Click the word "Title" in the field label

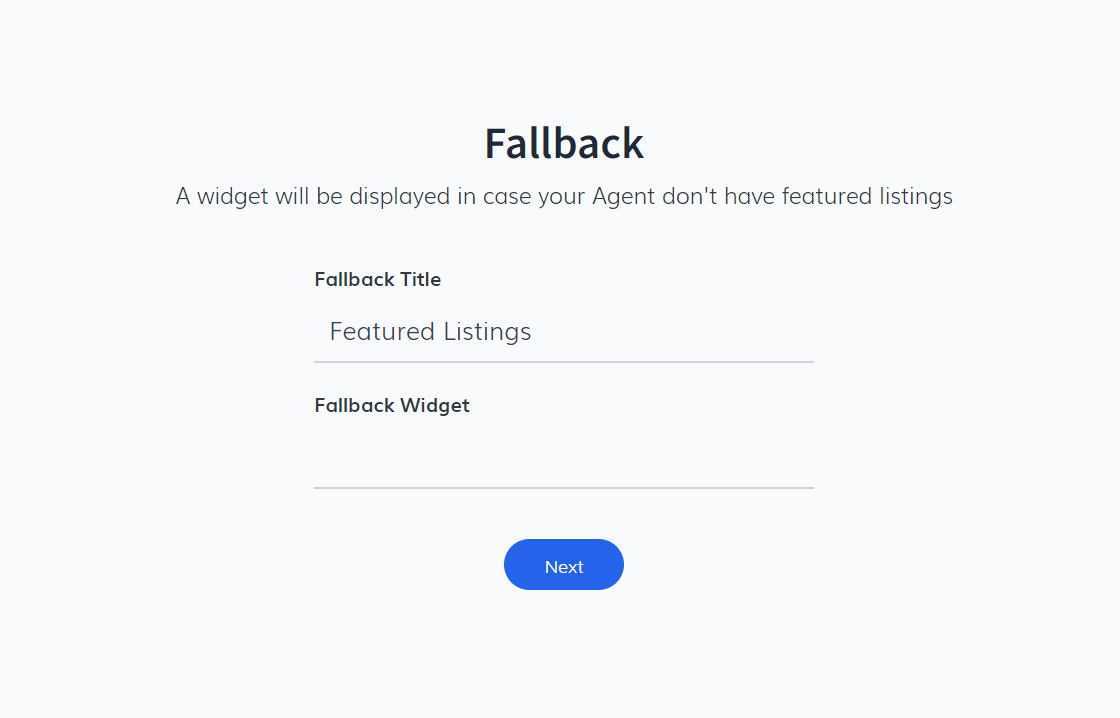point(420,280)
